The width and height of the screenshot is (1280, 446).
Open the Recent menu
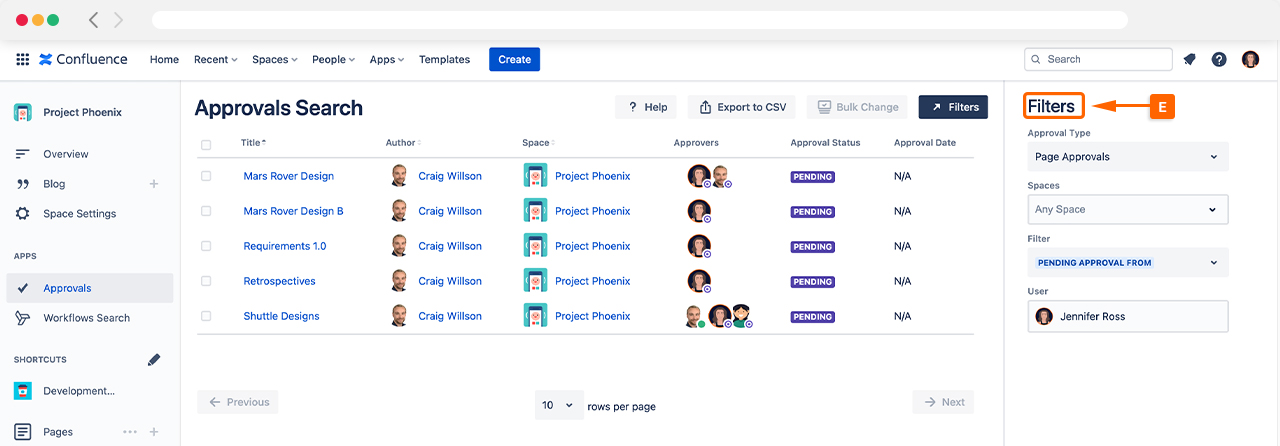(x=215, y=60)
